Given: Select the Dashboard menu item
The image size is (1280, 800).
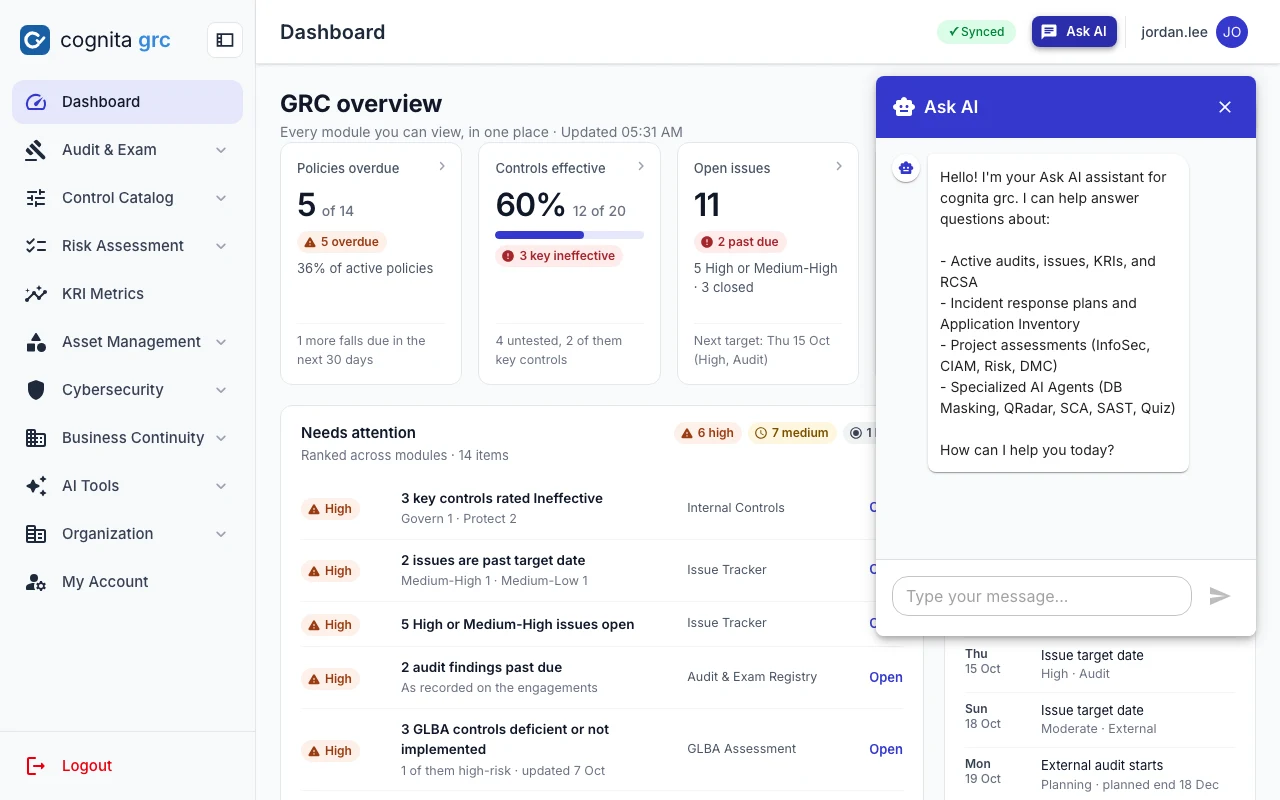Looking at the screenshot, I should tap(127, 102).
